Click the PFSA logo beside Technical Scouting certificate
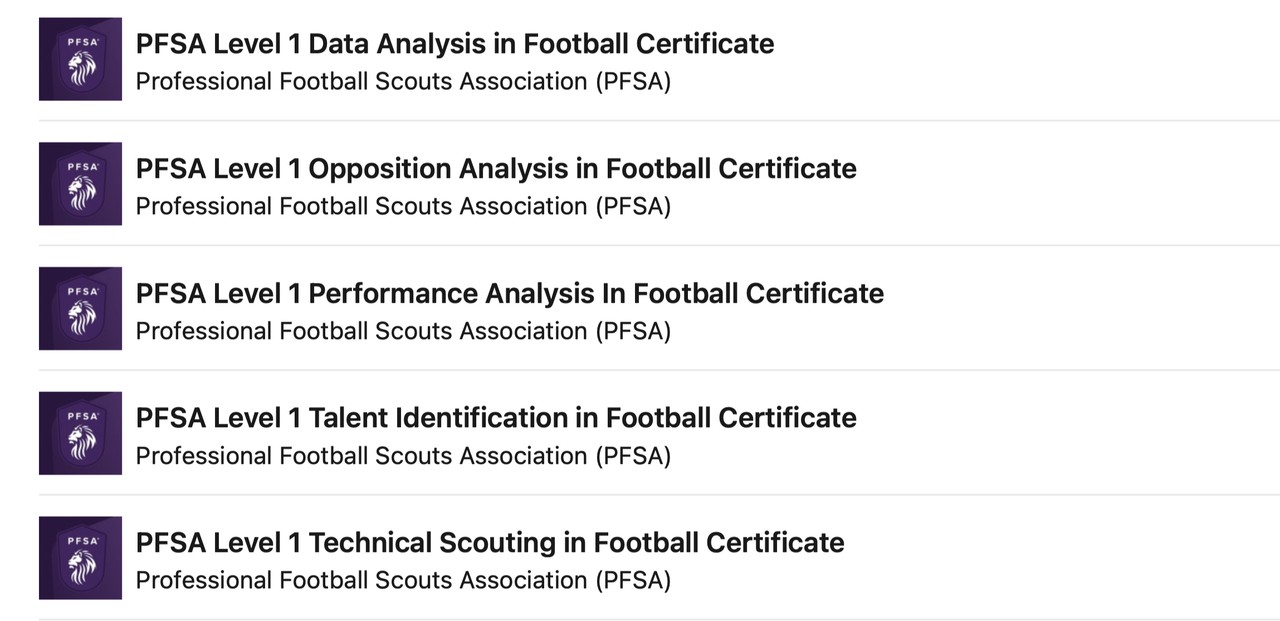Screen dimensions: 1280x621 [x=80, y=558]
